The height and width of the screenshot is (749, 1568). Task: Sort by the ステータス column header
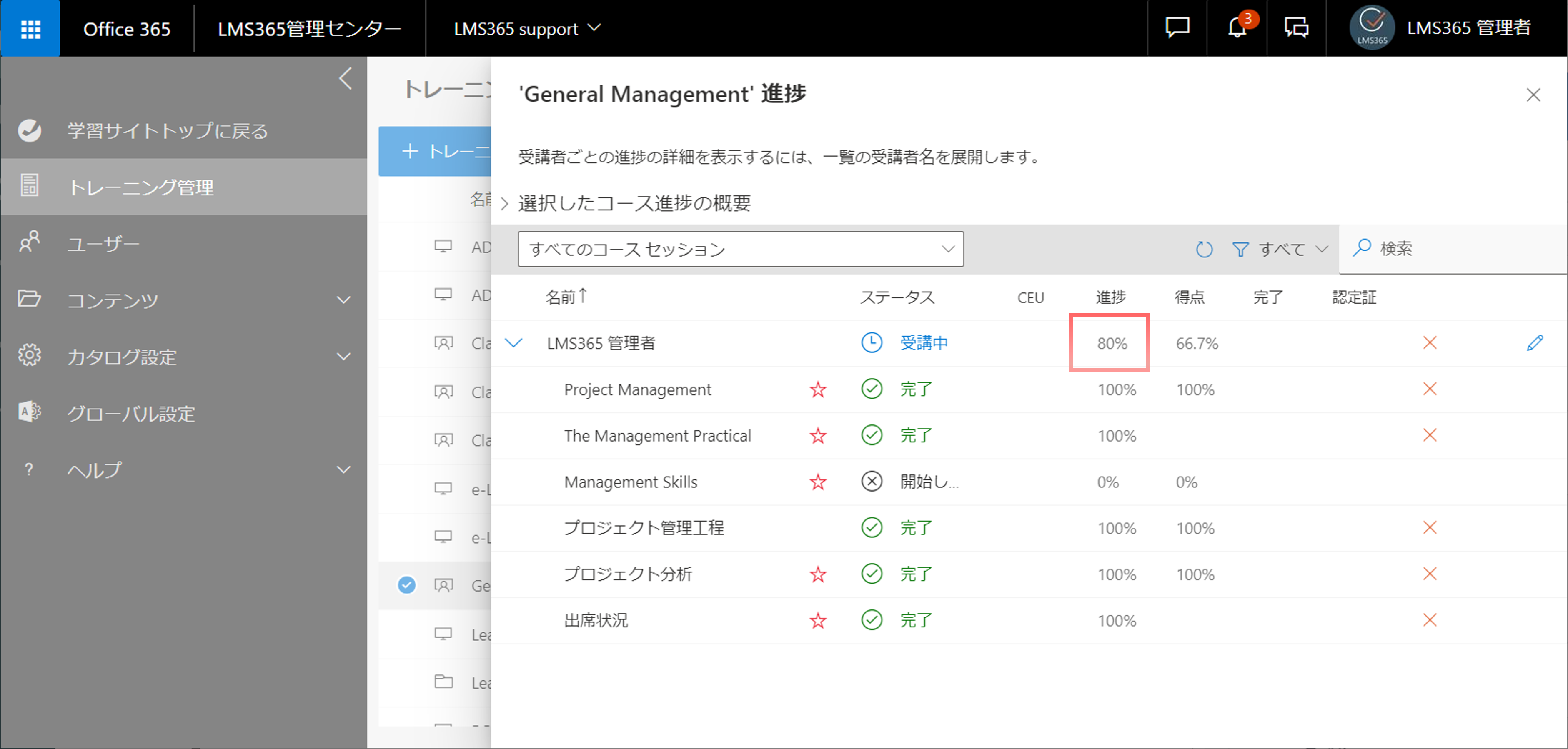coord(897,297)
